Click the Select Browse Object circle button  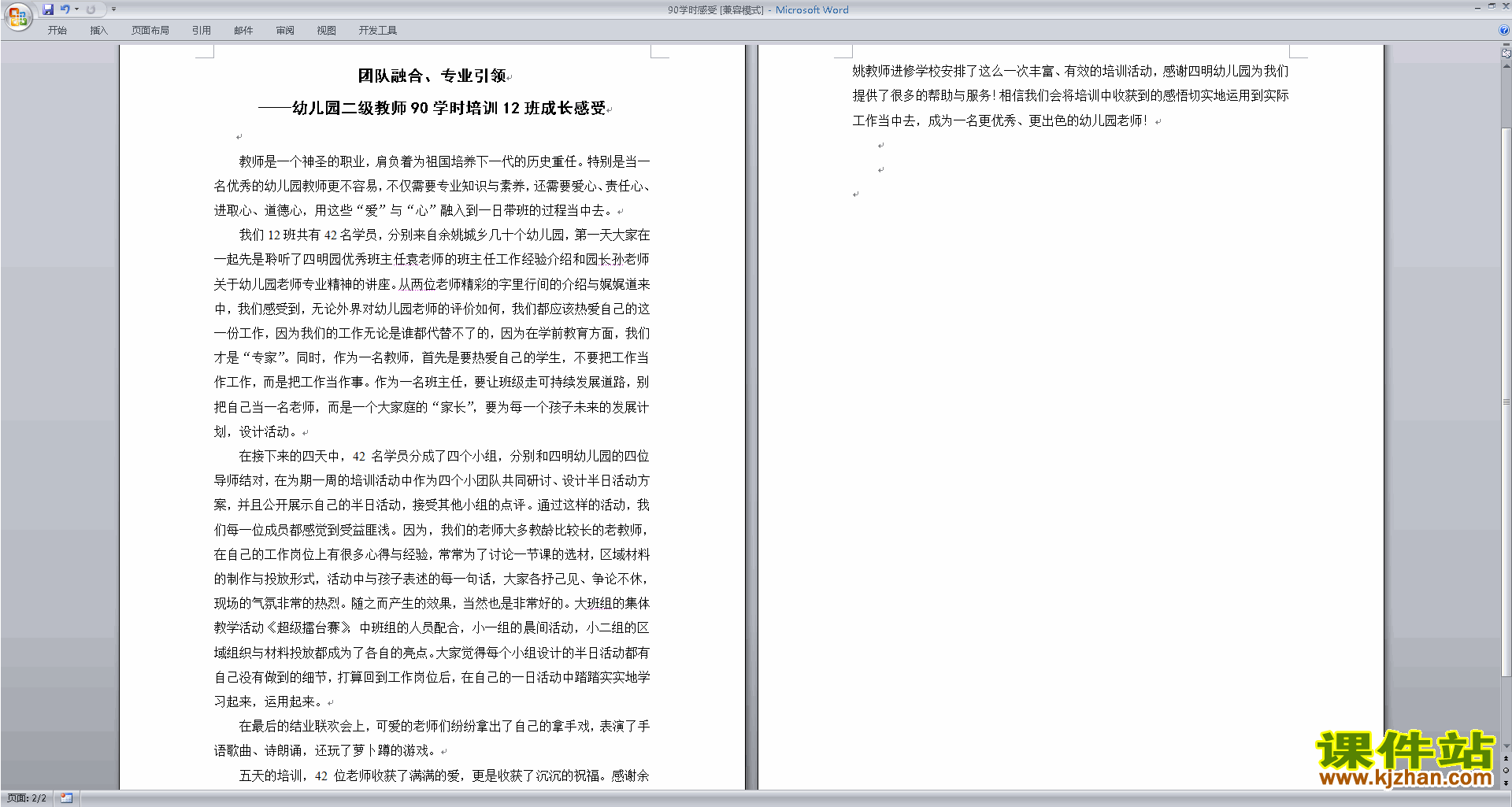coord(1506,771)
